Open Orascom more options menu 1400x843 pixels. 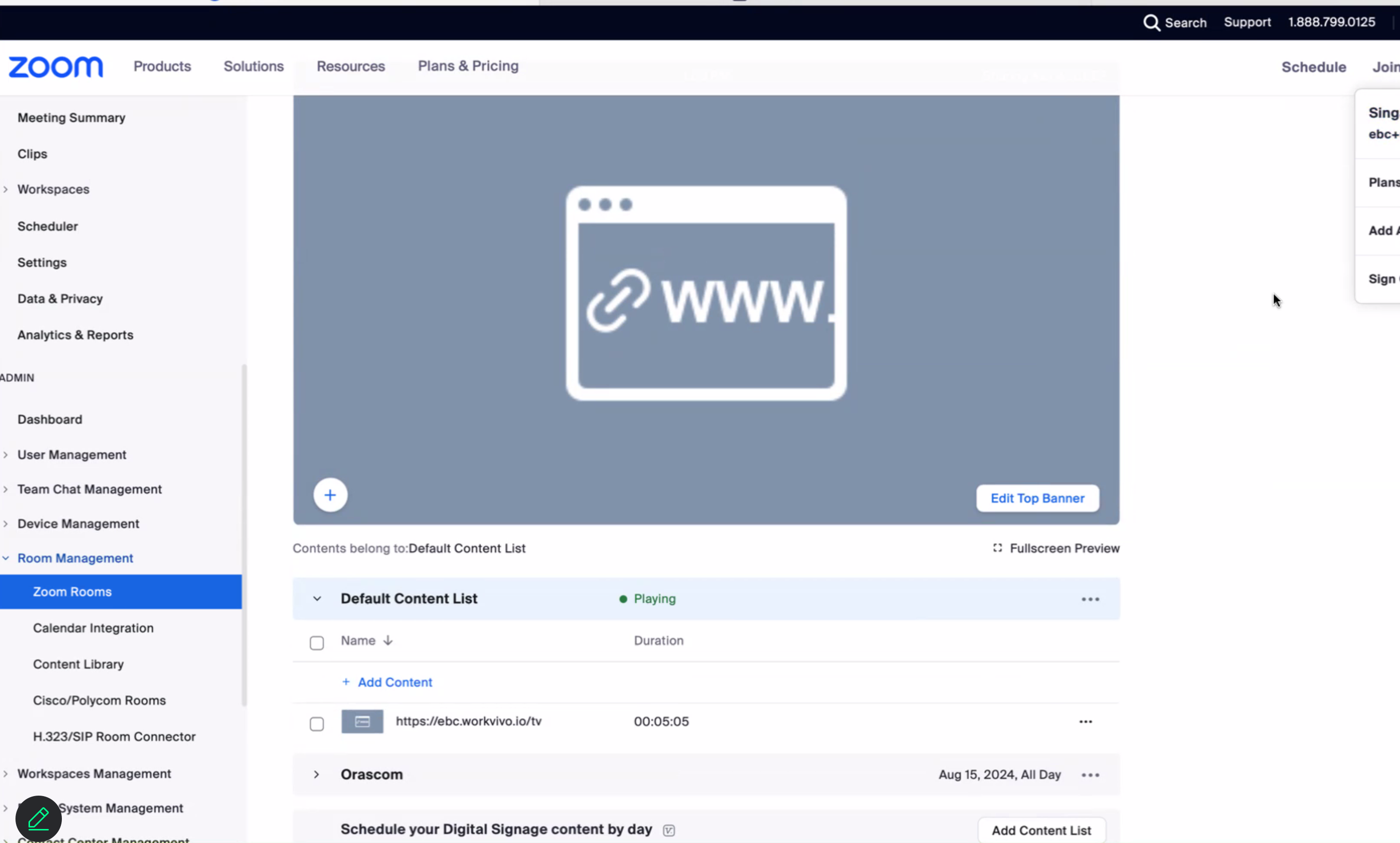[x=1090, y=775]
